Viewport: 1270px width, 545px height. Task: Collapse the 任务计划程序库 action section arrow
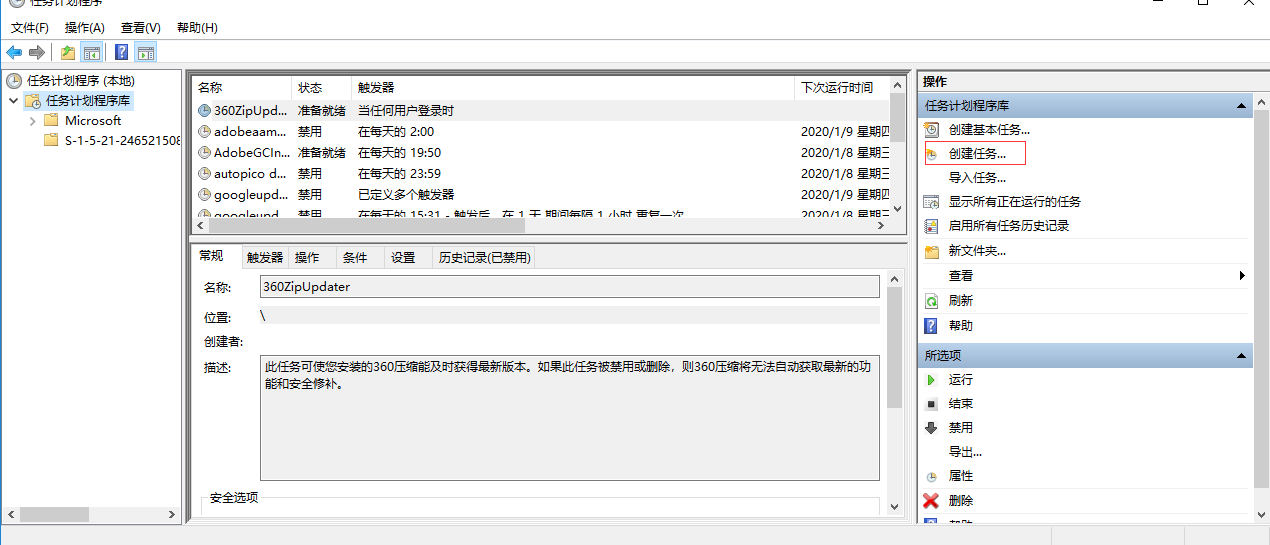click(1241, 106)
